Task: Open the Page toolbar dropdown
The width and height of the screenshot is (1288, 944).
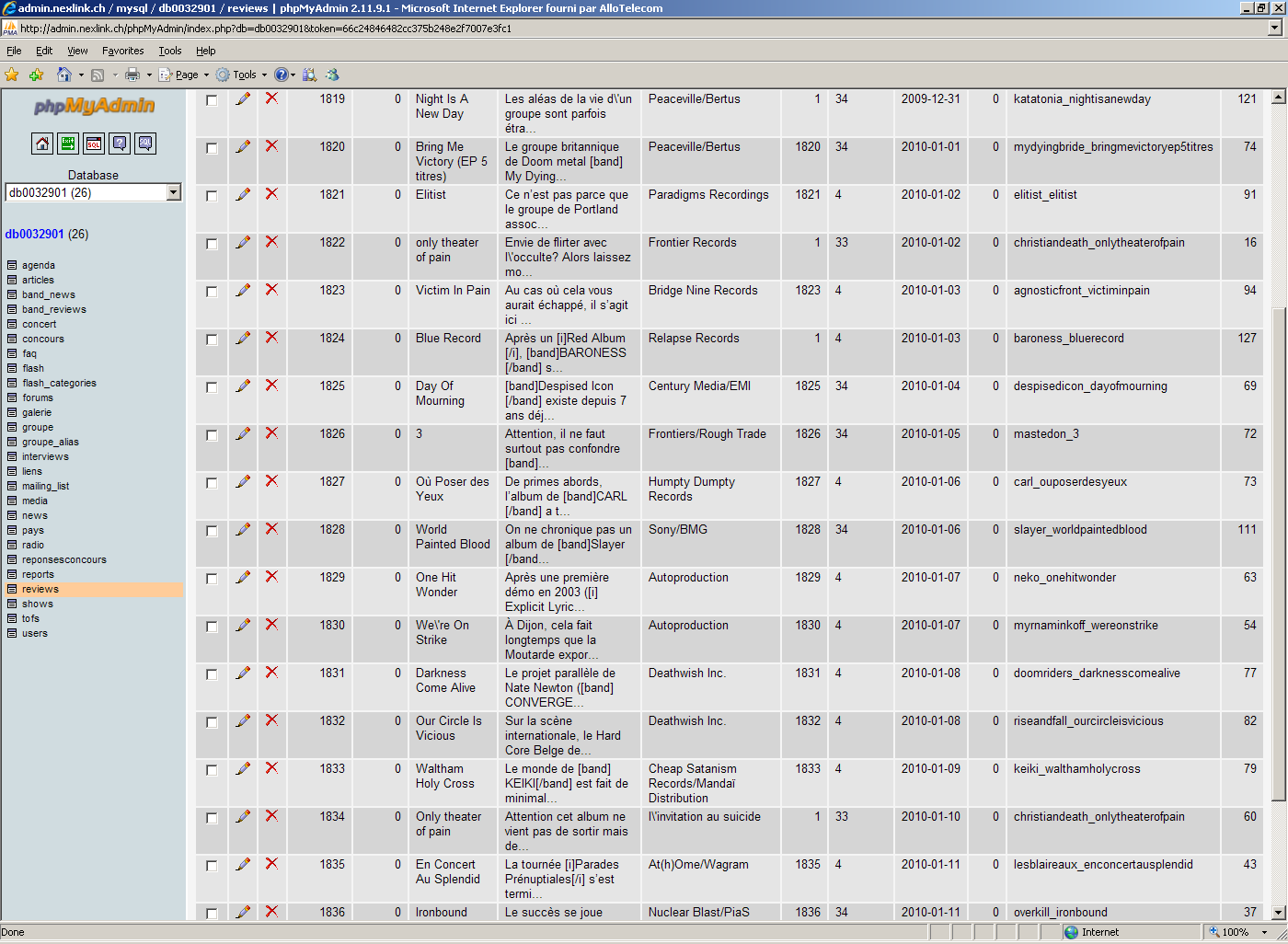Action: (184, 75)
